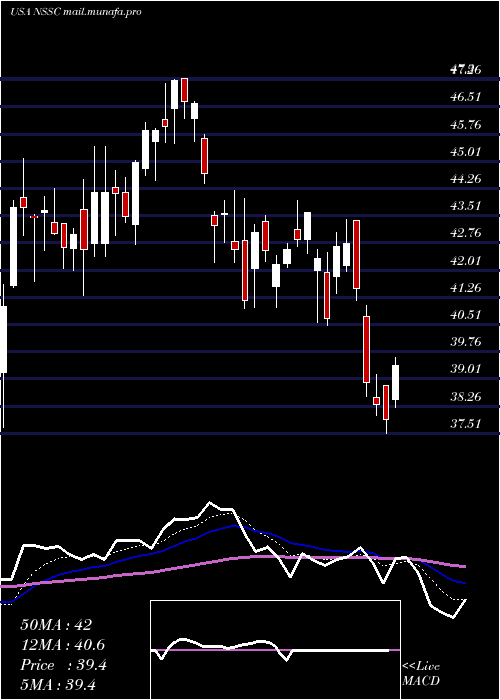This screenshot has height=700, width=500.
Task: Click the '50MA : 42' indicator text
Action: (56, 625)
